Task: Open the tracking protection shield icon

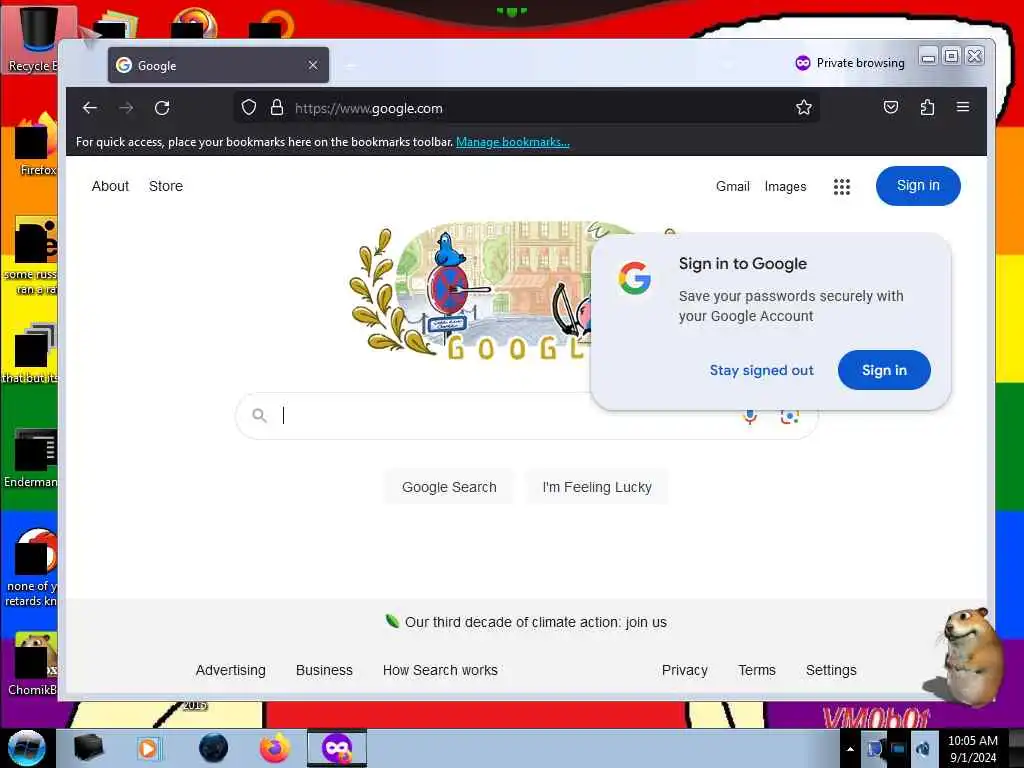Action: pos(249,107)
